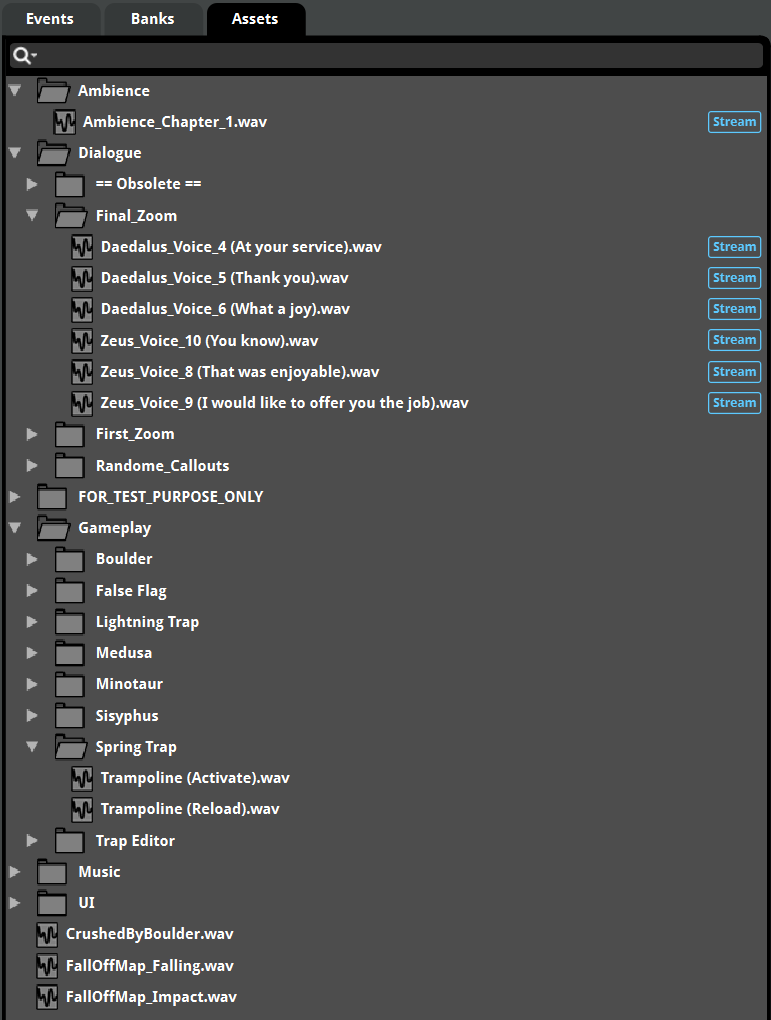Click the Ambience folder icon

tap(53, 90)
